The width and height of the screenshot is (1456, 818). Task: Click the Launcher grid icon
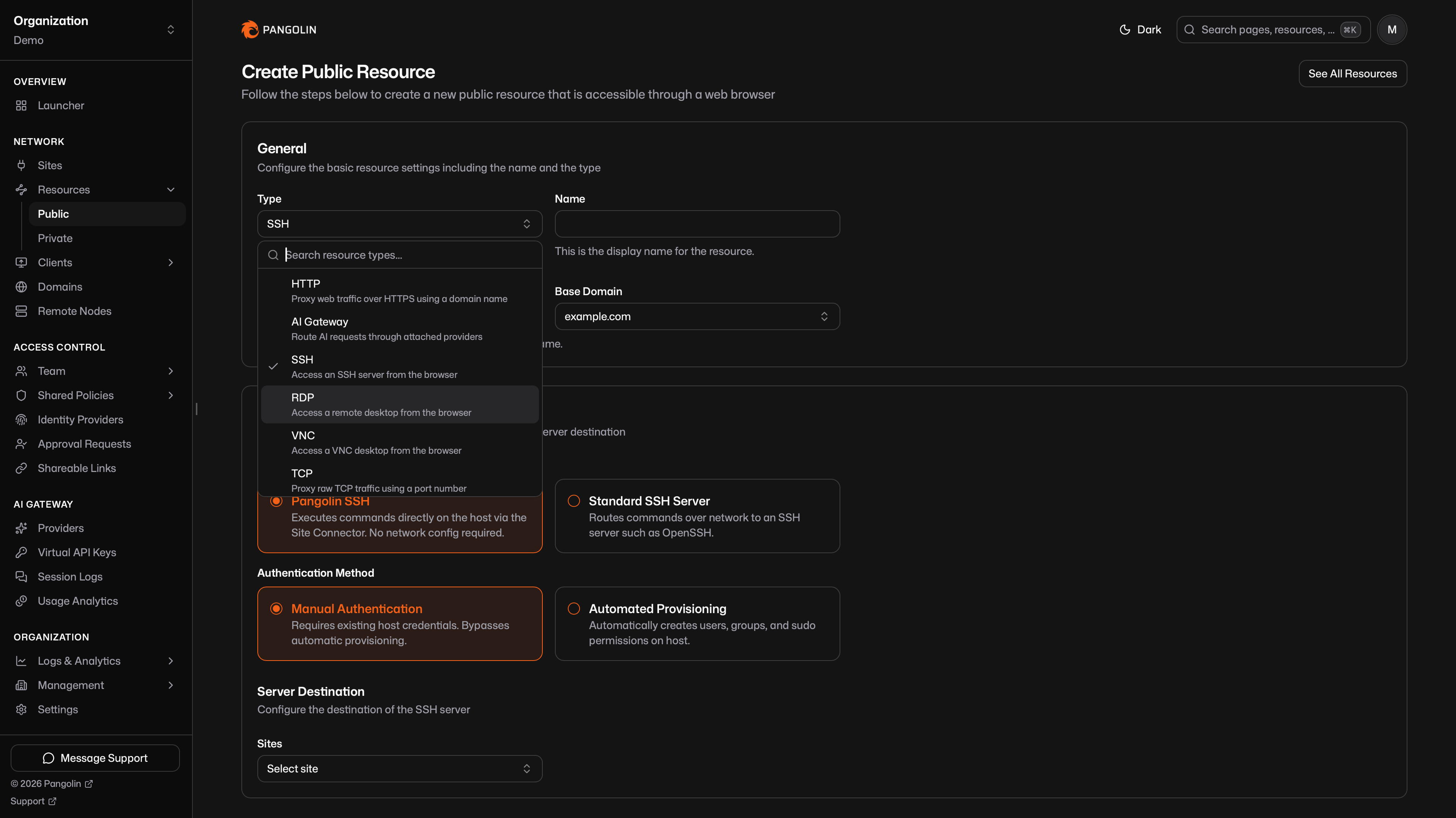(21, 105)
